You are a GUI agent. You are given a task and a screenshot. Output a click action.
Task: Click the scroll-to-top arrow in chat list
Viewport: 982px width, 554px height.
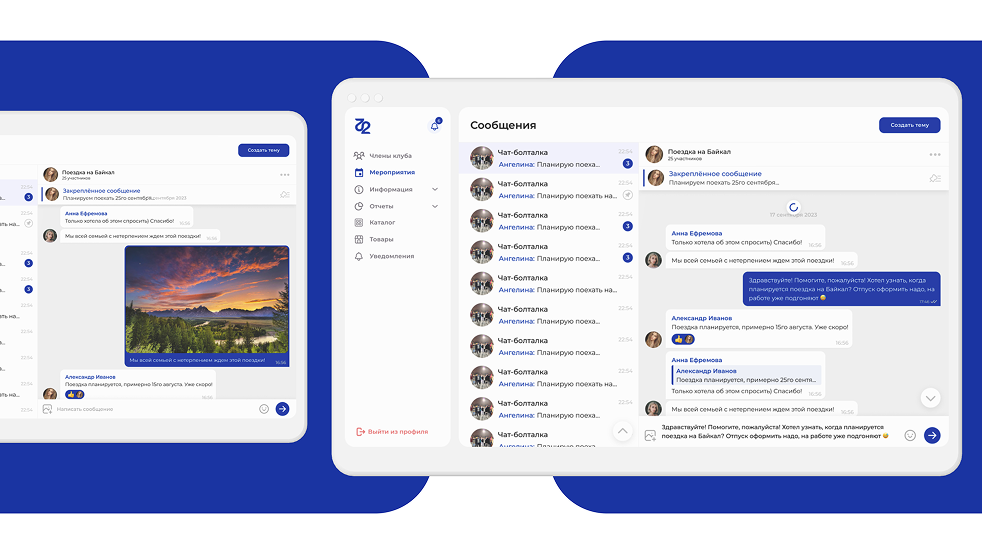[622, 431]
